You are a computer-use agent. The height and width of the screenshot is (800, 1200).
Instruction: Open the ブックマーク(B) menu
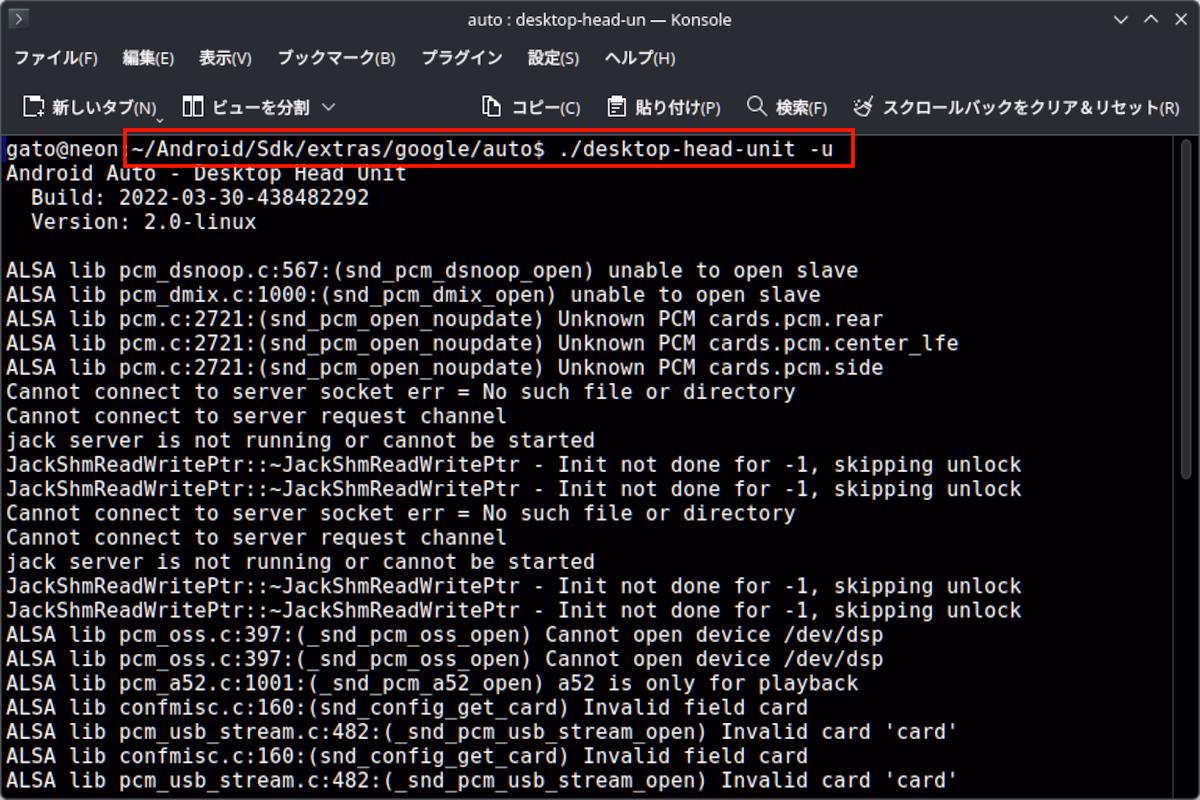click(x=336, y=58)
